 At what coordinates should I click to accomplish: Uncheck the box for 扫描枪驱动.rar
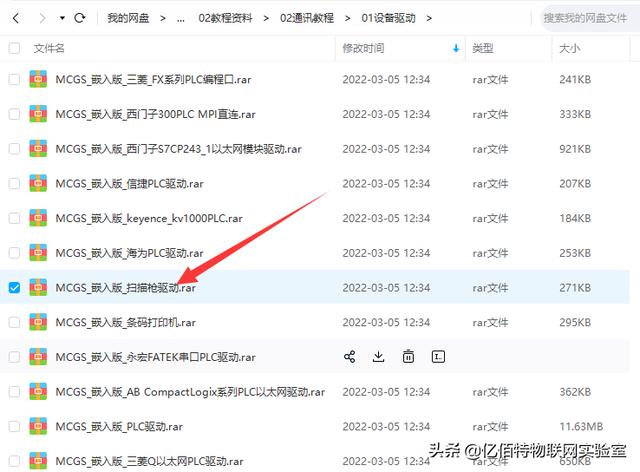tap(14, 287)
